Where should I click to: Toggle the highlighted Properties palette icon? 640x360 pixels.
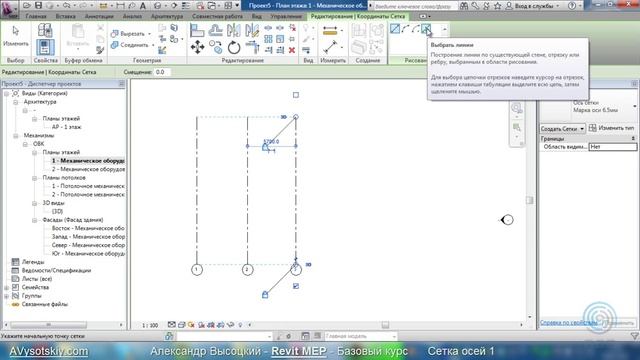(x=45, y=47)
